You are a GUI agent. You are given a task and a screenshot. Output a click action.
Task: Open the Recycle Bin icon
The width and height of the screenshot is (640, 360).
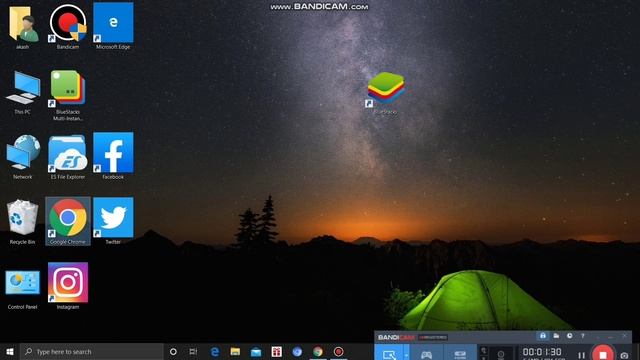tap(23, 222)
